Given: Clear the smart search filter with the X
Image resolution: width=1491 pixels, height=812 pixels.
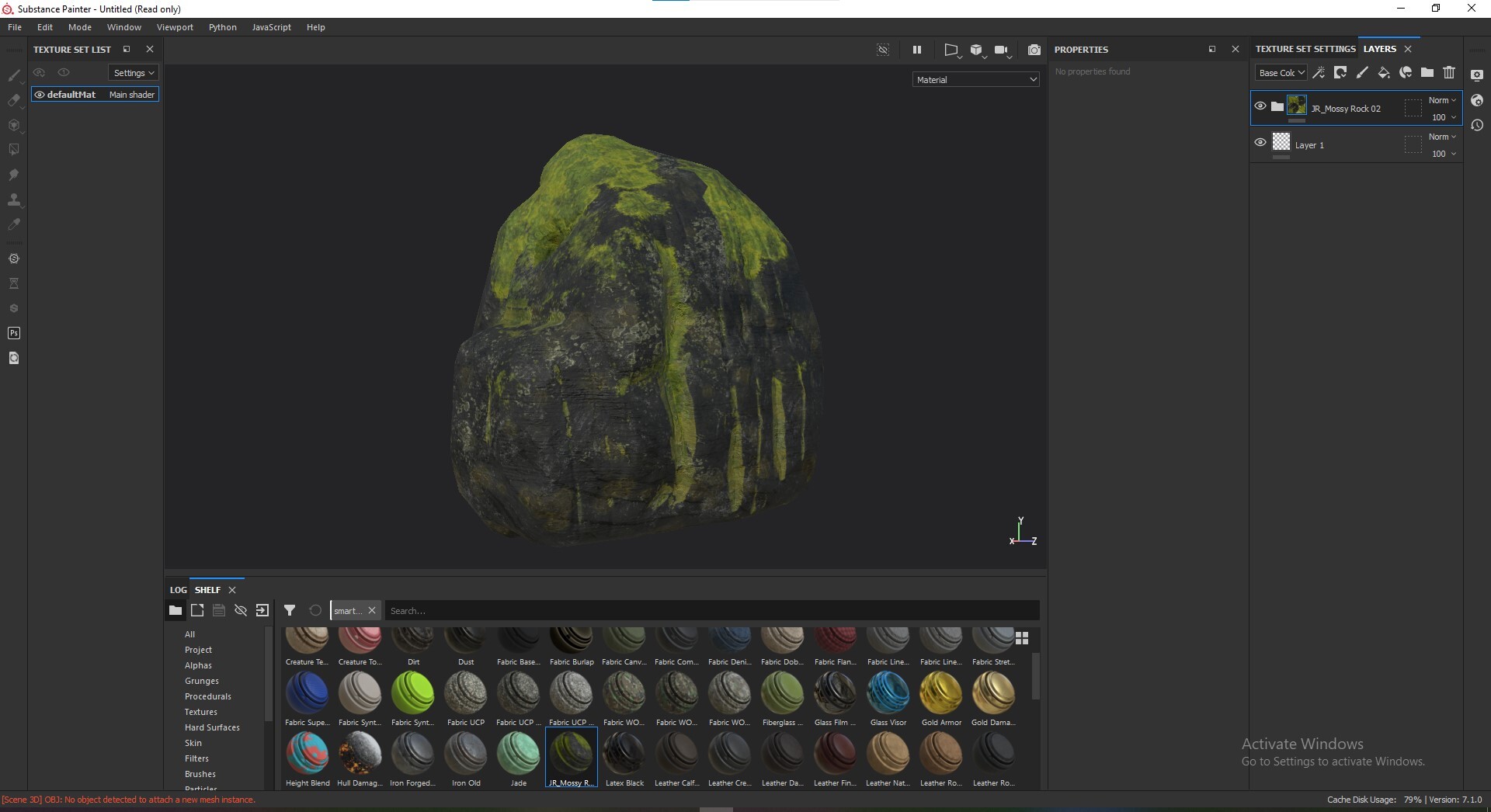Looking at the screenshot, I should coord(373,611).
